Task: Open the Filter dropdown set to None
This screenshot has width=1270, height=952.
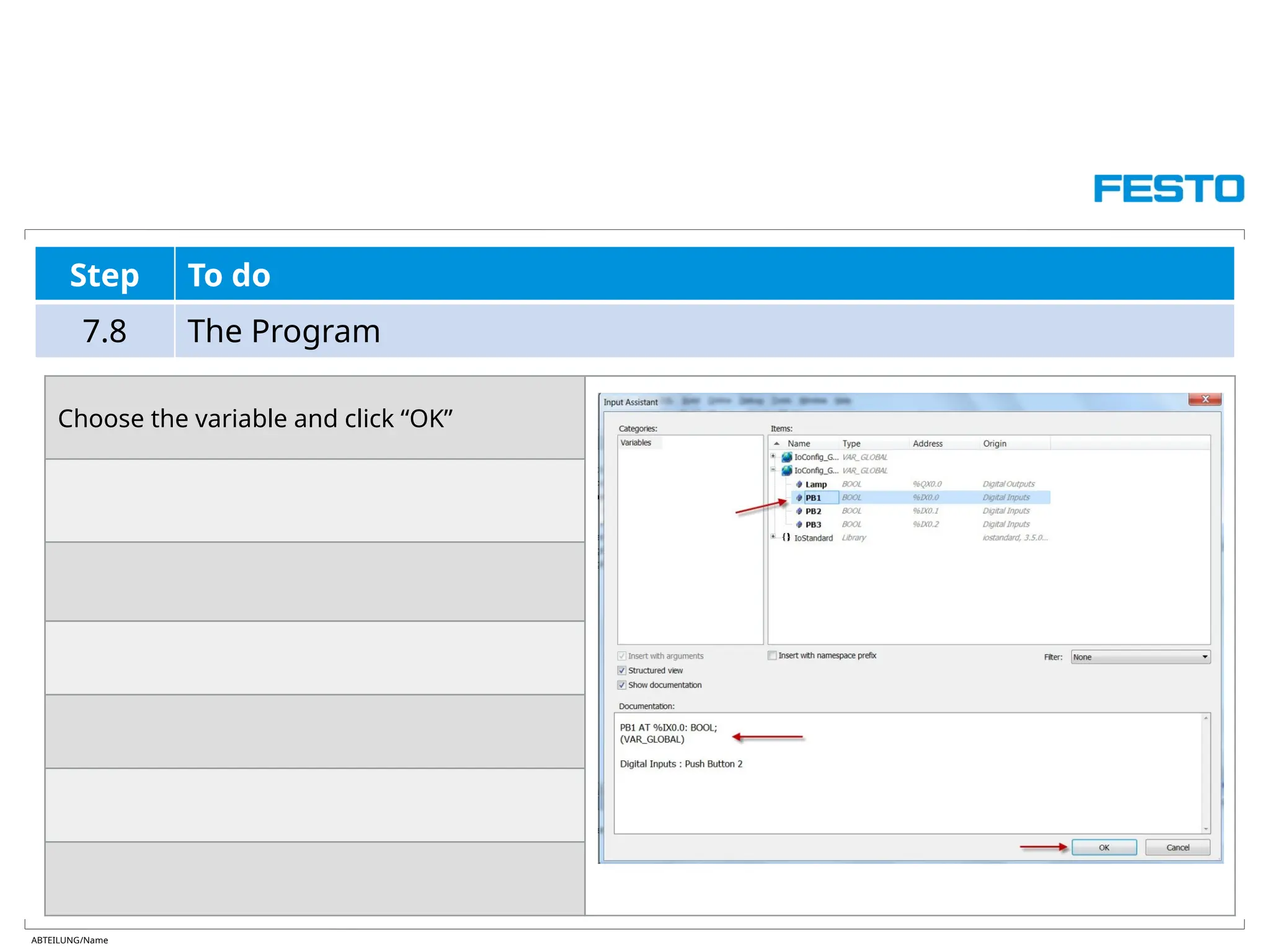Action: tap(1140, 657)
